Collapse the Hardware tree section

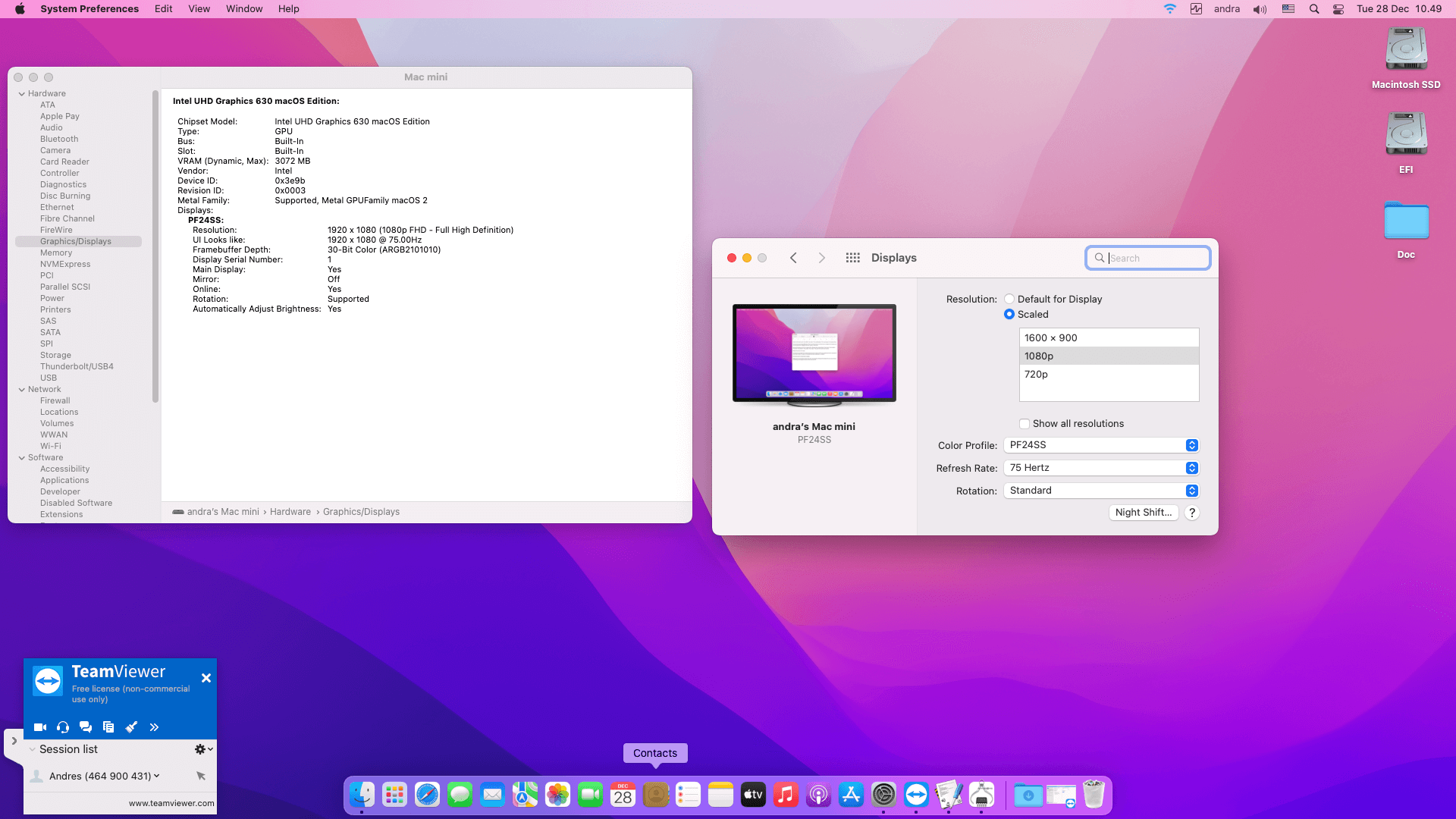click(22, 94)
